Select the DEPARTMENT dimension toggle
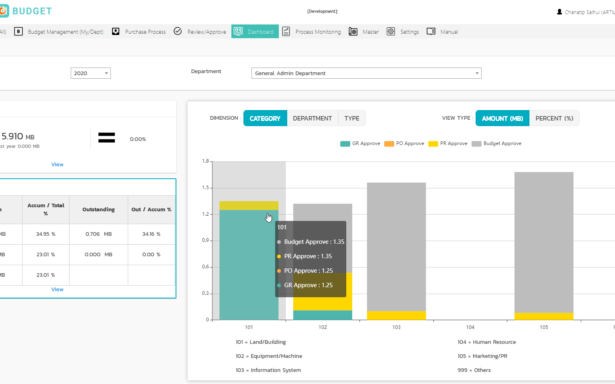The width and height of the screenshot is (615, 384). pos(312,118)
